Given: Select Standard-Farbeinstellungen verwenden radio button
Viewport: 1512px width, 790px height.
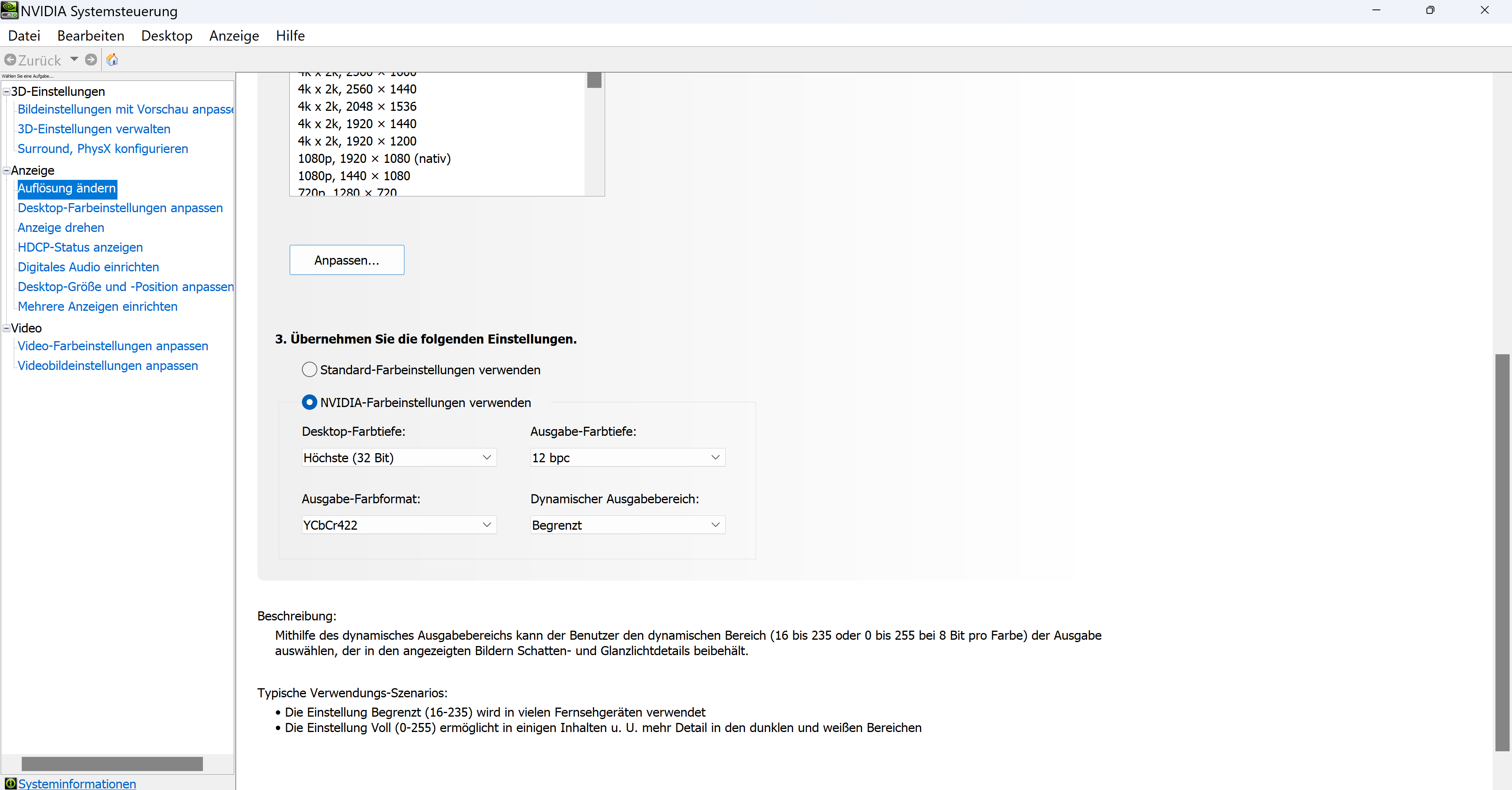Looking at the screenshot, I should click(309, 370).
